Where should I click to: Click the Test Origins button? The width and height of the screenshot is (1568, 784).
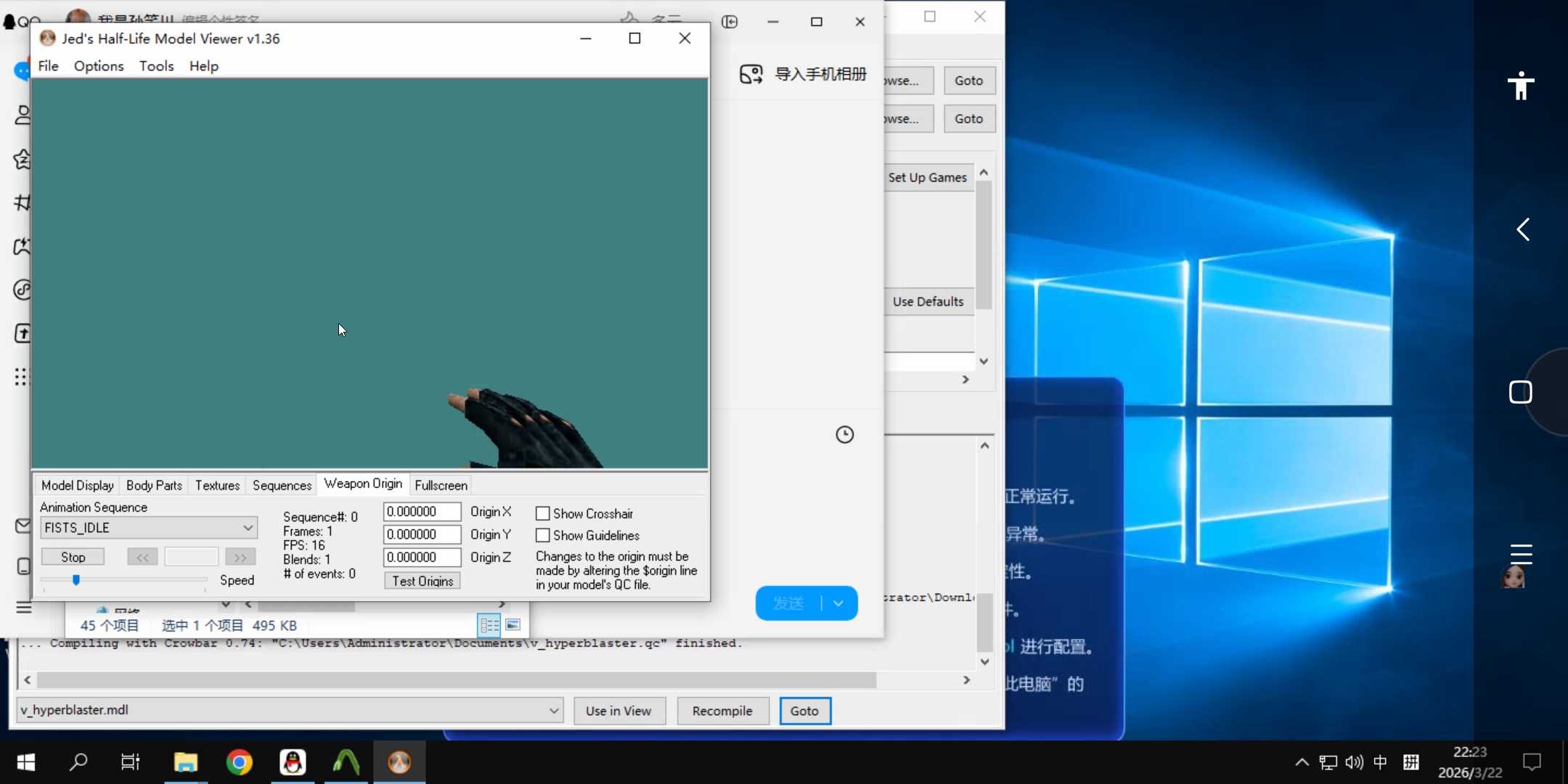(422, 581)
